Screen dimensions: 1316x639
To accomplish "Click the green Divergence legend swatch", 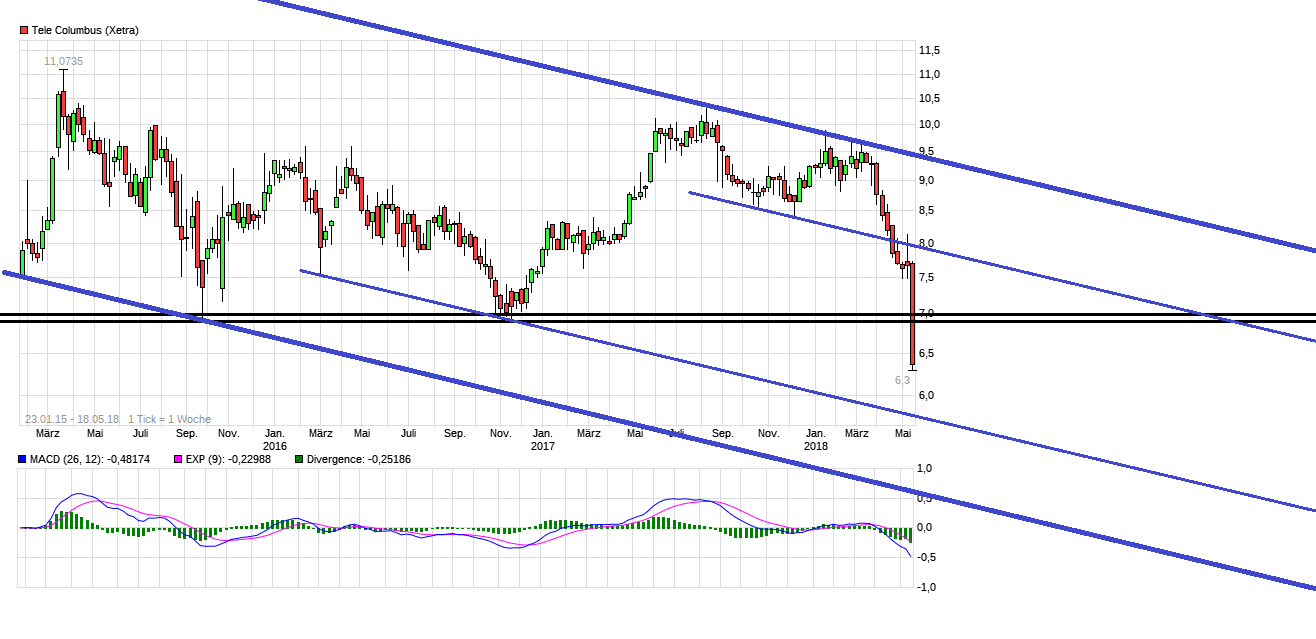I will tap(298, 460).
